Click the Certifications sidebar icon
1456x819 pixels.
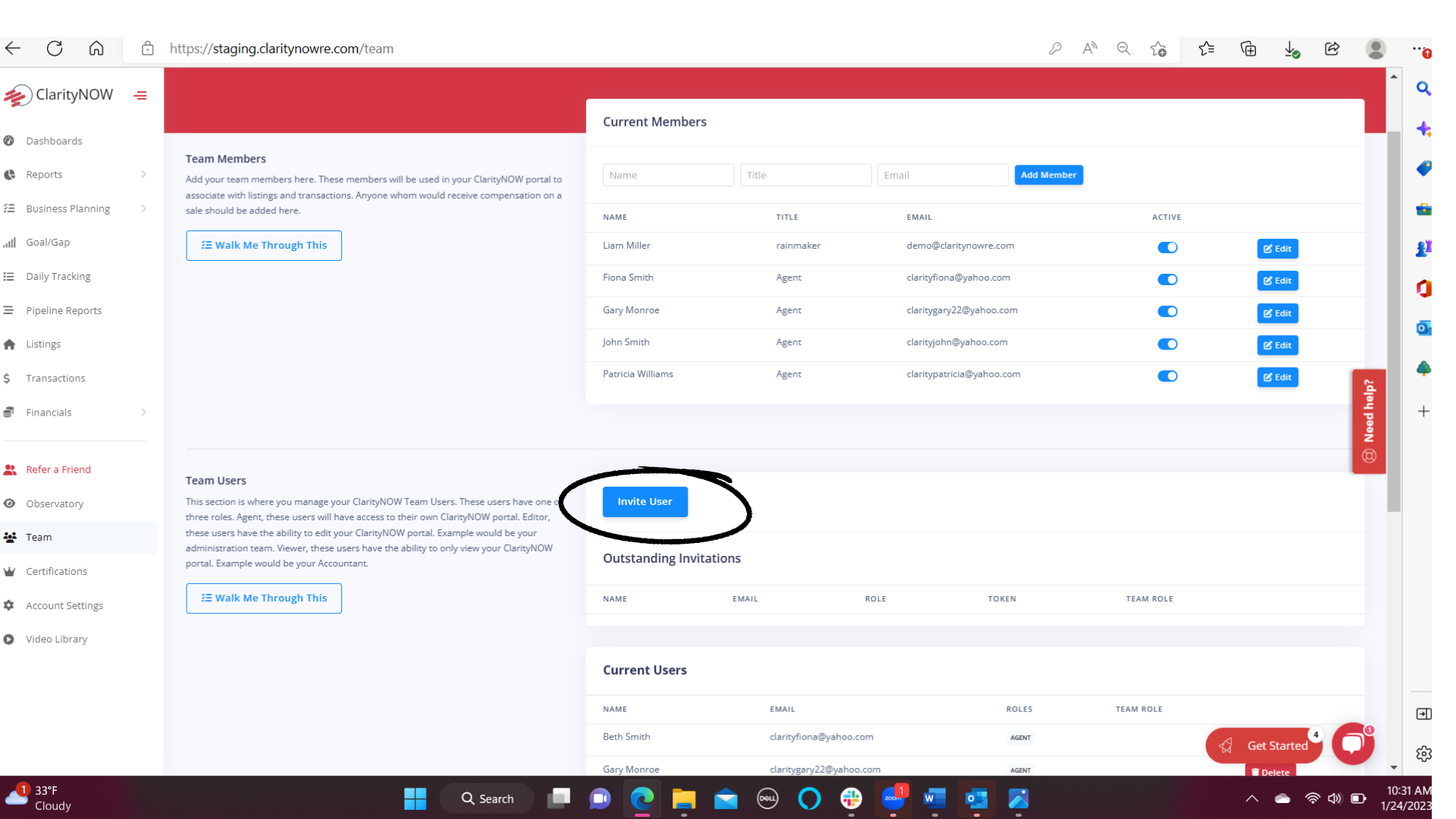point(12,571)
